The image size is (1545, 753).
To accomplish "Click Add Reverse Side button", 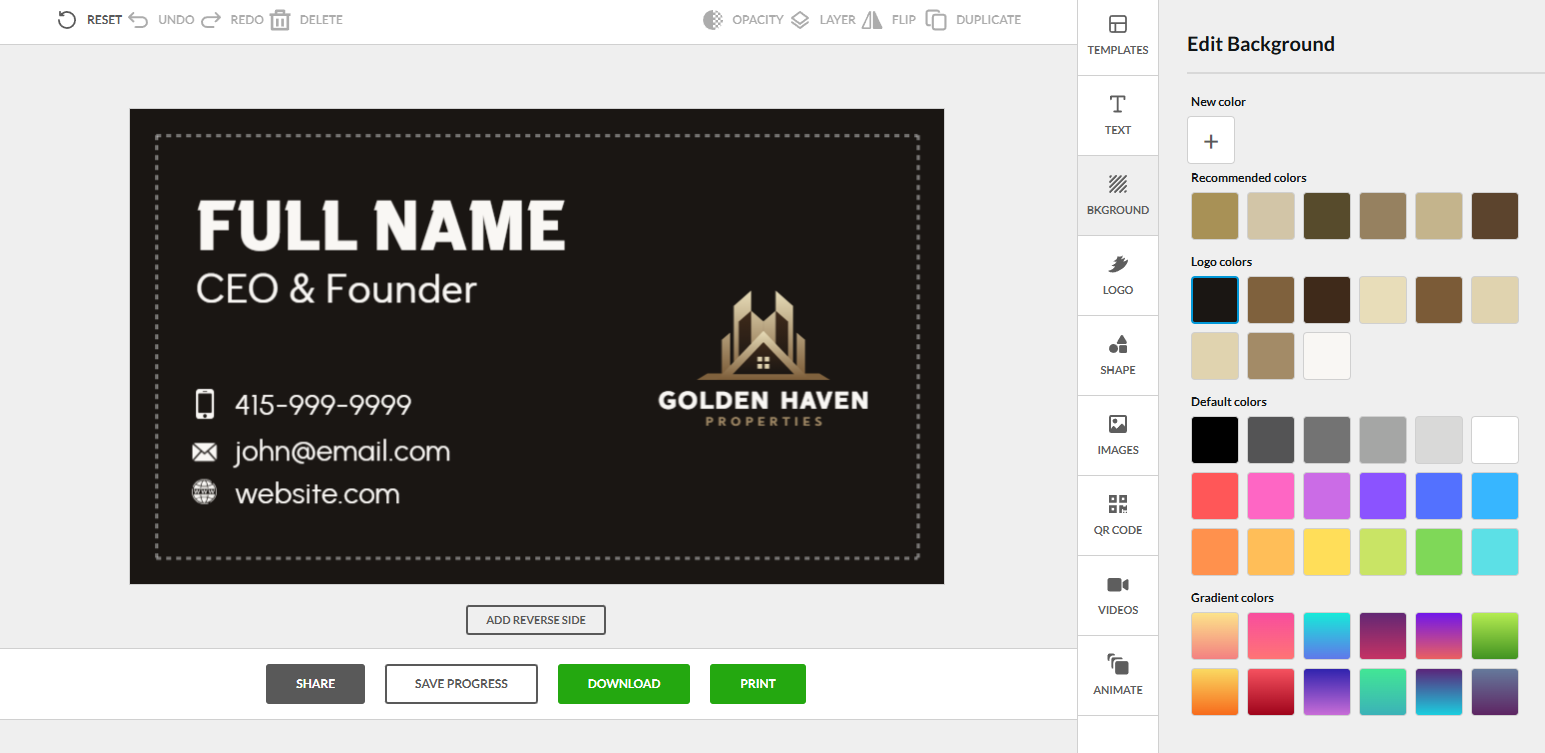I will point(536,620).
